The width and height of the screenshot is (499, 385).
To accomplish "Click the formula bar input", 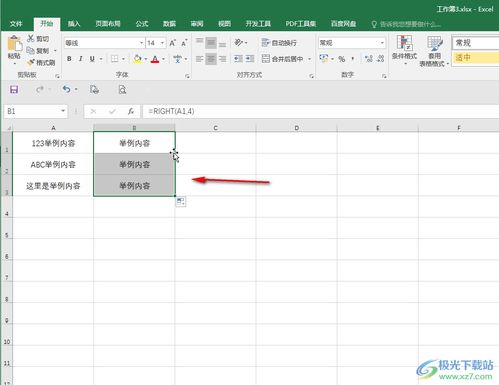I will (x=321, y=111).
